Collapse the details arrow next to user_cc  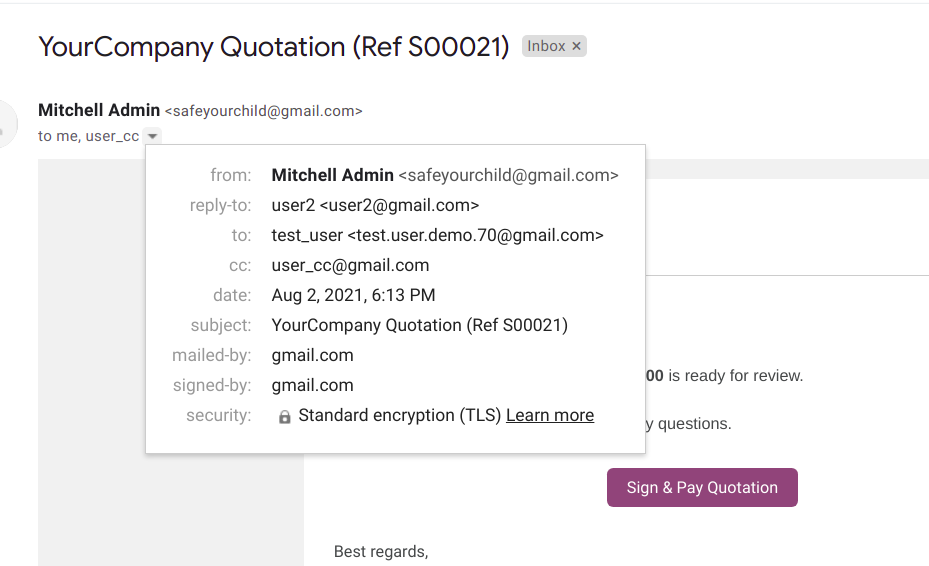[152, 136]
